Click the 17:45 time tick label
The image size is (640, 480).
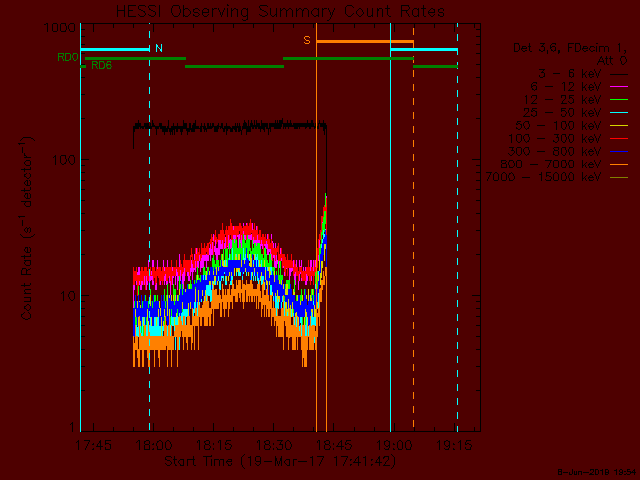[x=93, y=445]
